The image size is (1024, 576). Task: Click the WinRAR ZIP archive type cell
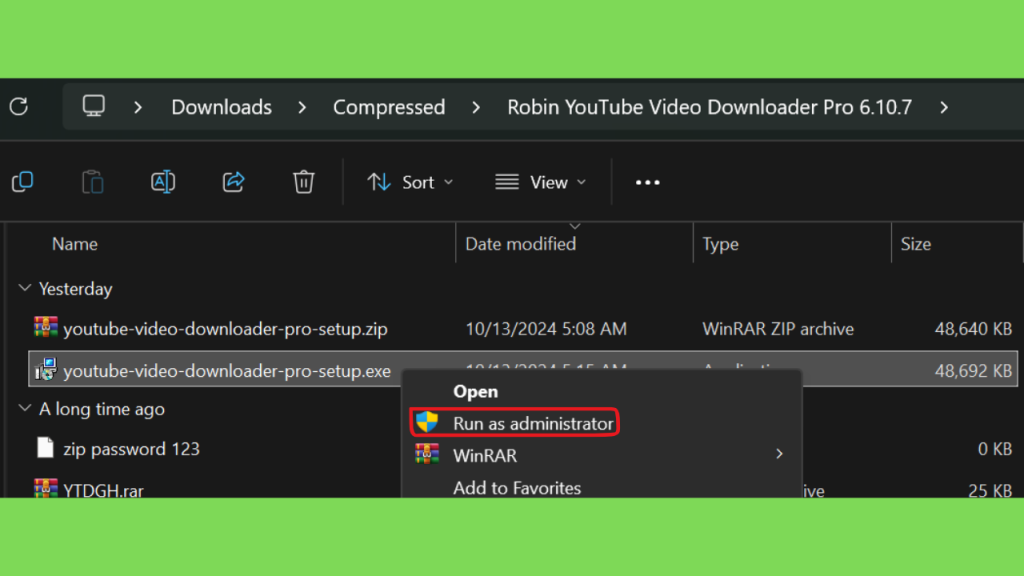tap(778, 328)
